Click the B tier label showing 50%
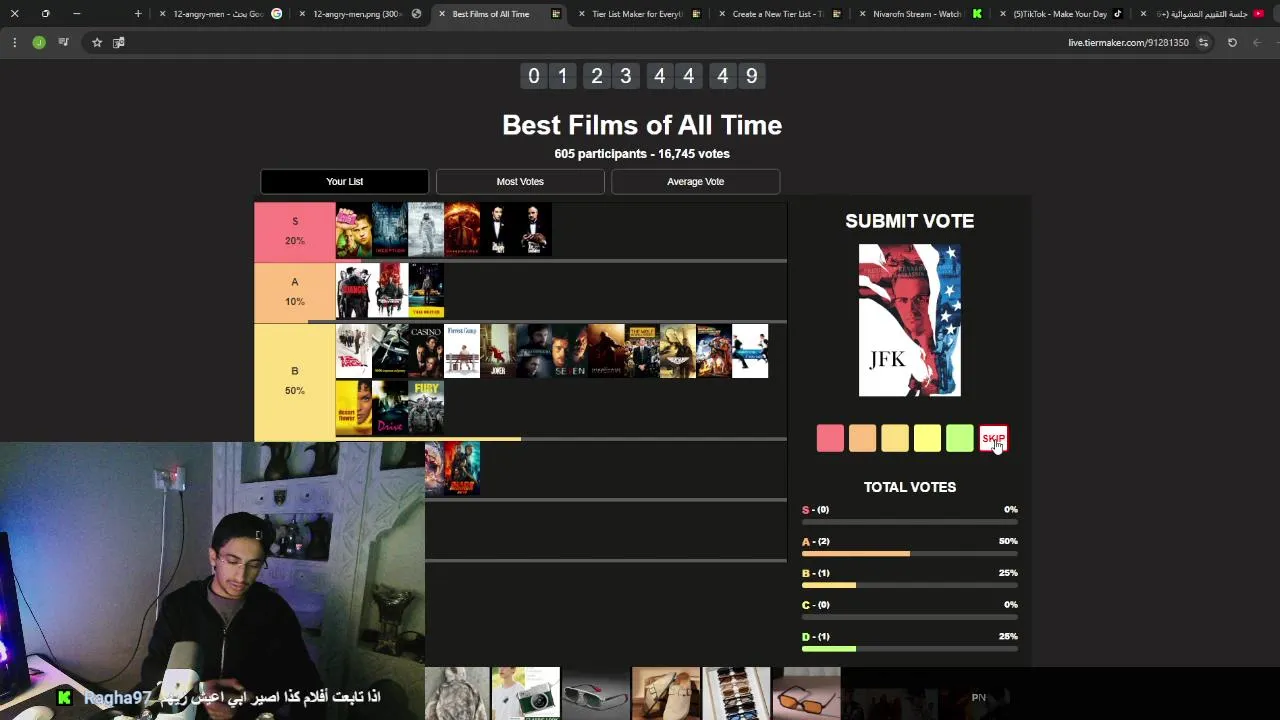Viewport: 1280px width, 720px height. coord(294,381)
